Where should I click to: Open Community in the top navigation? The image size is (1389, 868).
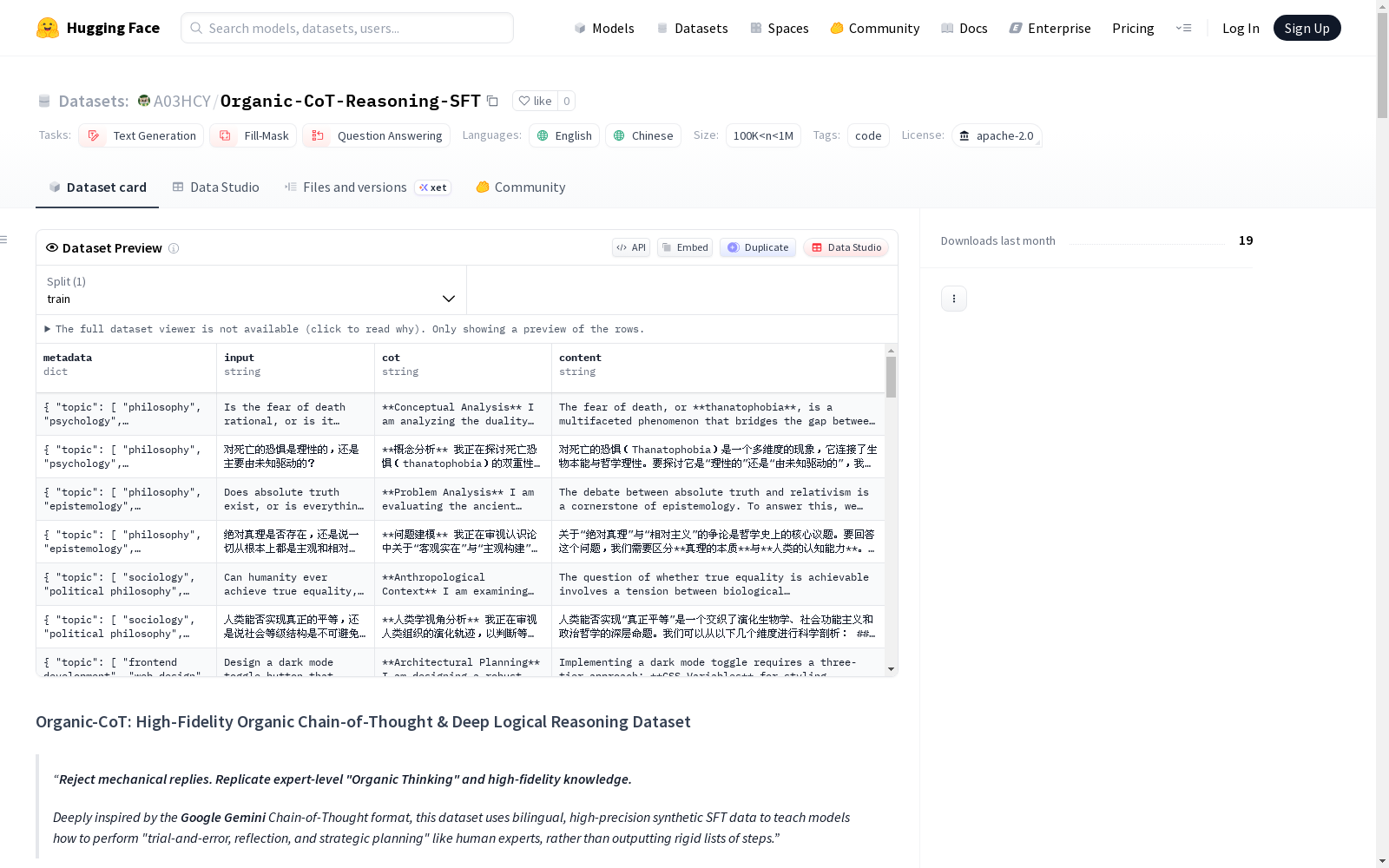coord(875,28)
